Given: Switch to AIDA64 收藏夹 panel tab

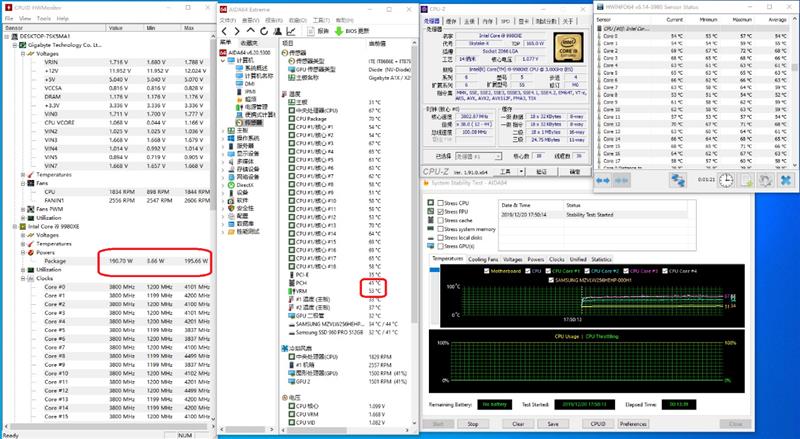Looking at the screenshot, I should tap(249, 43).
